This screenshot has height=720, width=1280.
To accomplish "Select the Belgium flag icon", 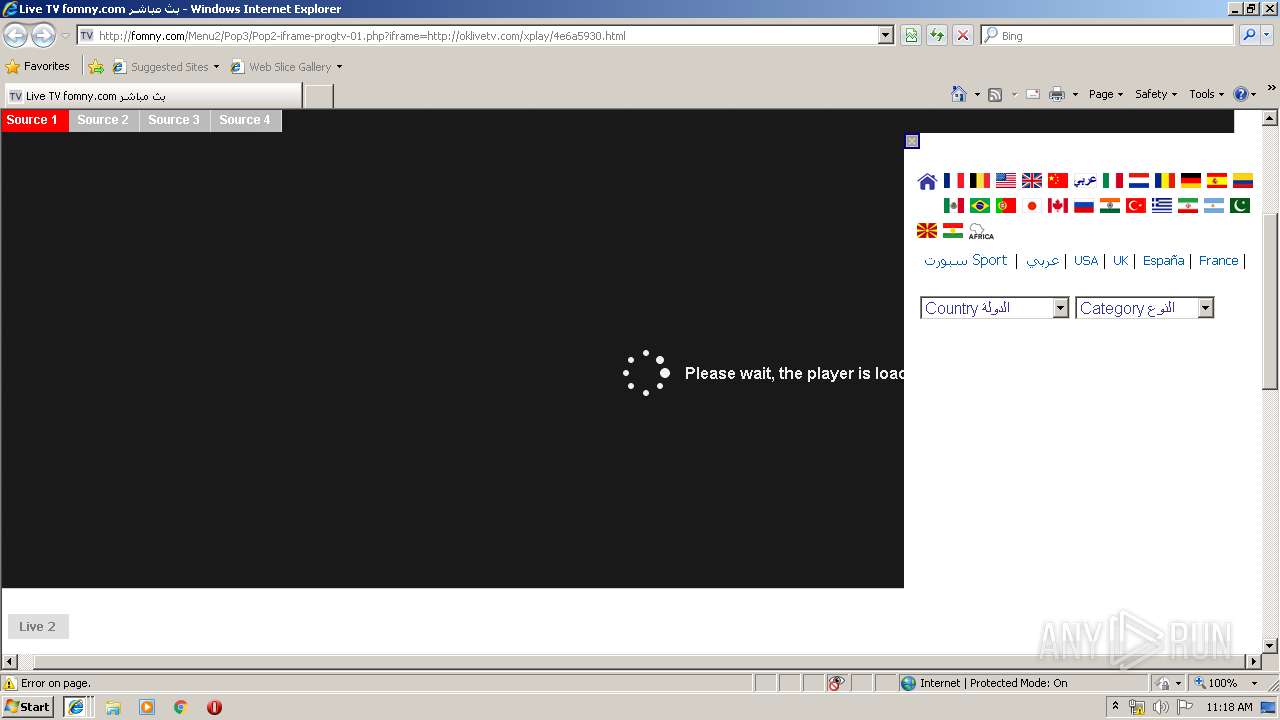I will [x=980, y=181].
